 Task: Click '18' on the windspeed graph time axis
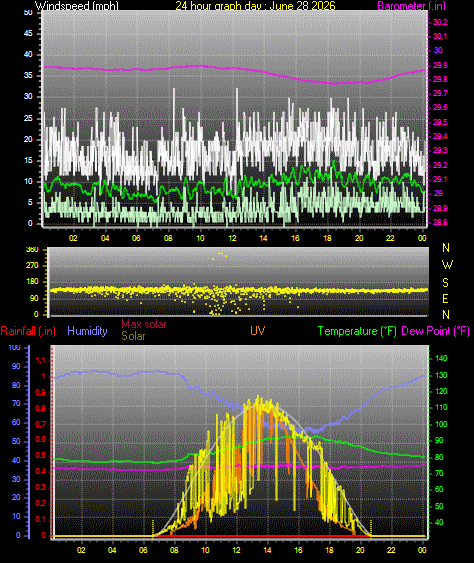tap(327, 238)
